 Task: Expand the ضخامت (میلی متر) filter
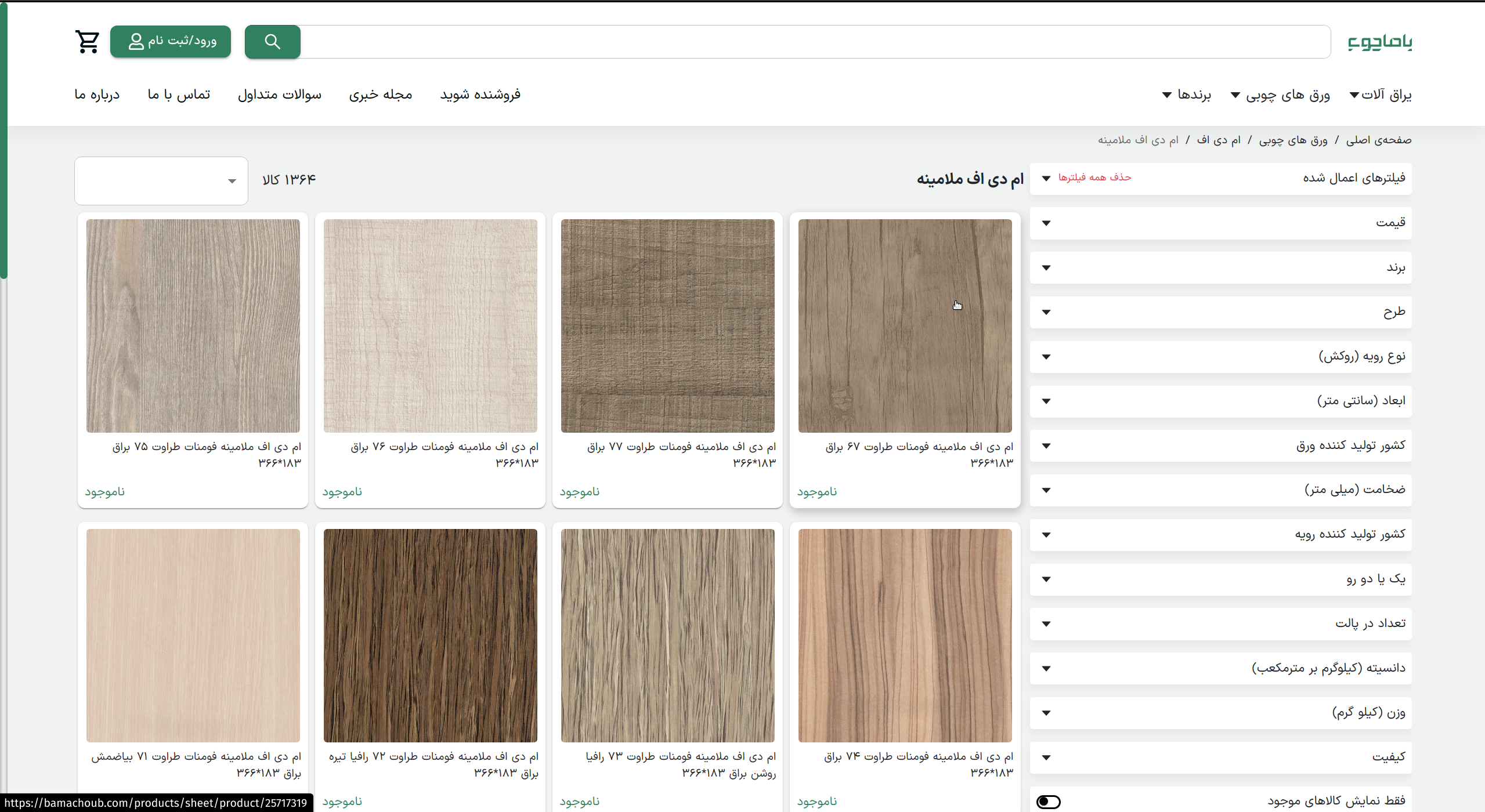(x=1221, y=490)
